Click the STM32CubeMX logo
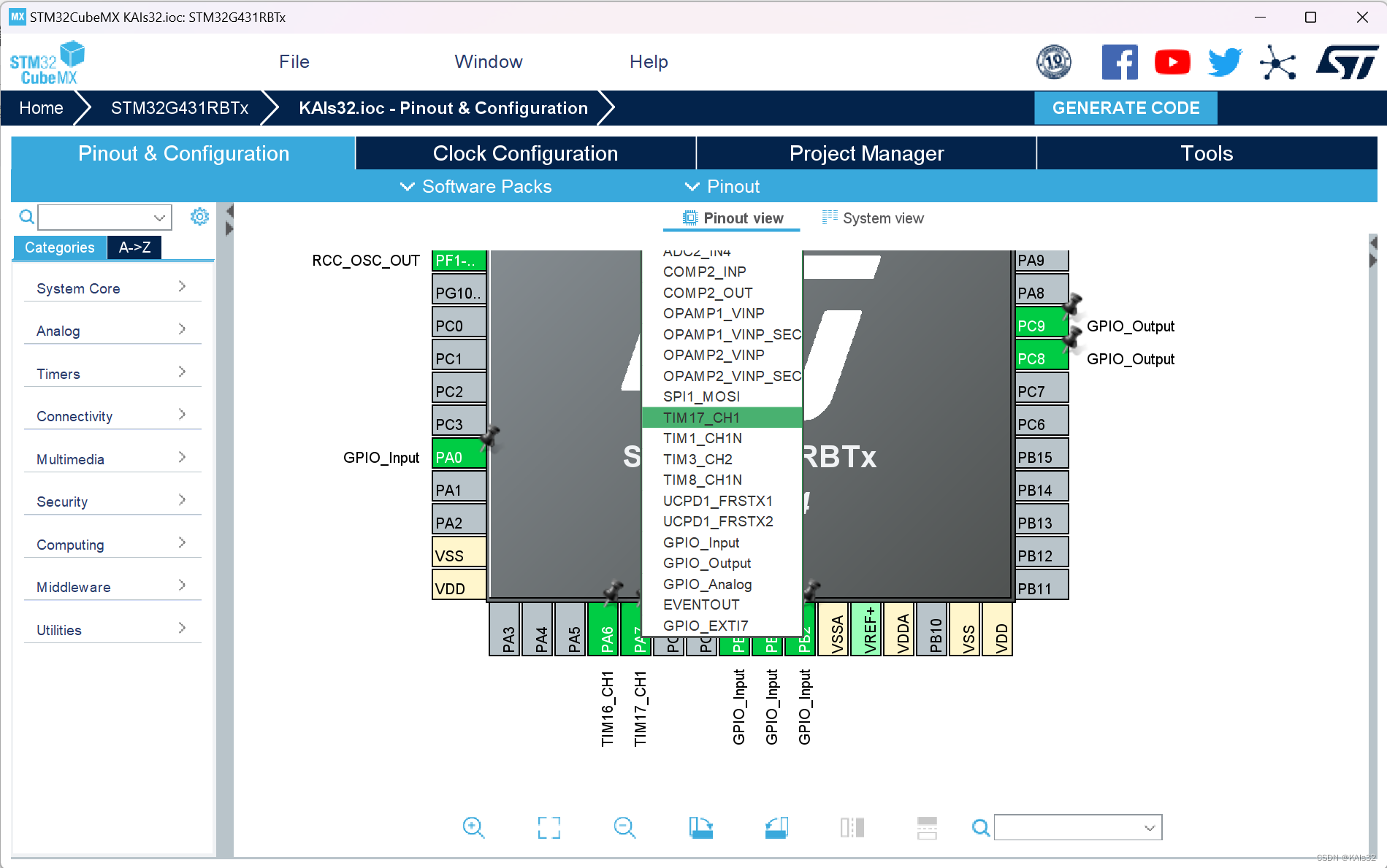 point(47,63)
